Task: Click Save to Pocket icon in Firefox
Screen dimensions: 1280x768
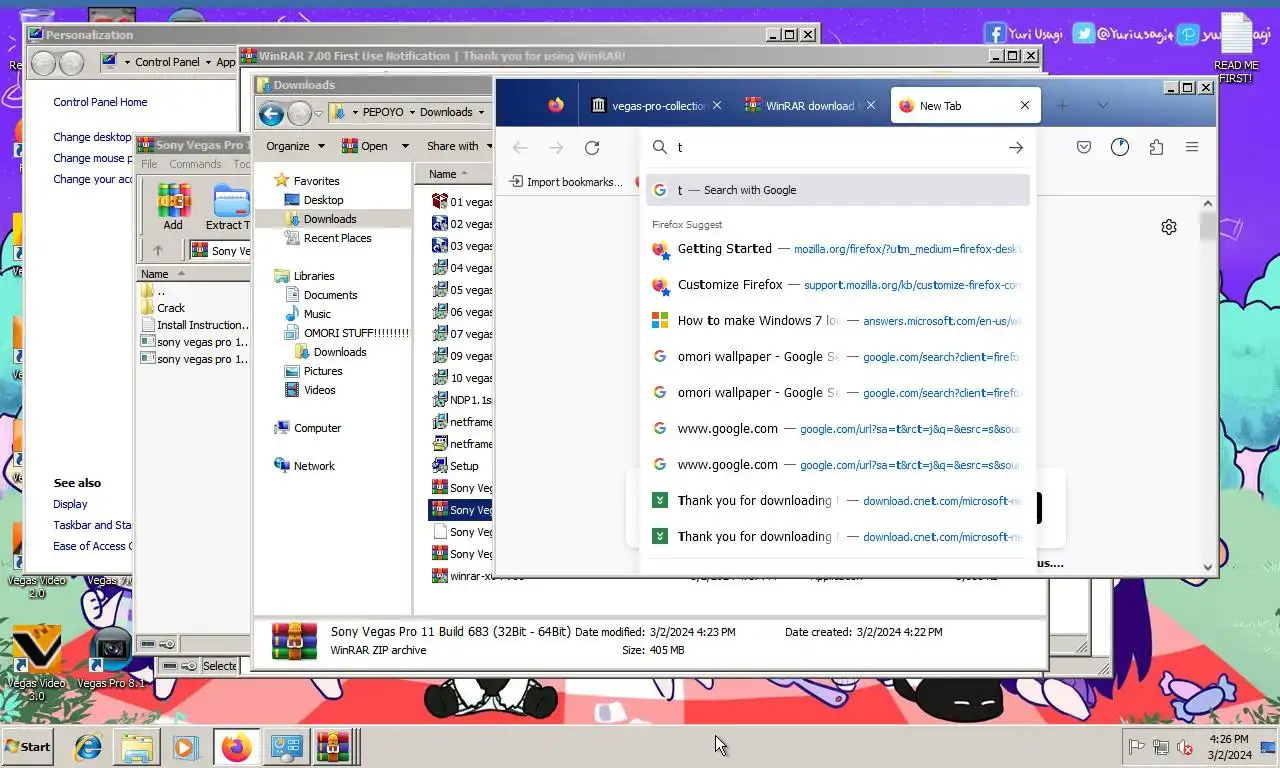Action: coord(1084,147)
